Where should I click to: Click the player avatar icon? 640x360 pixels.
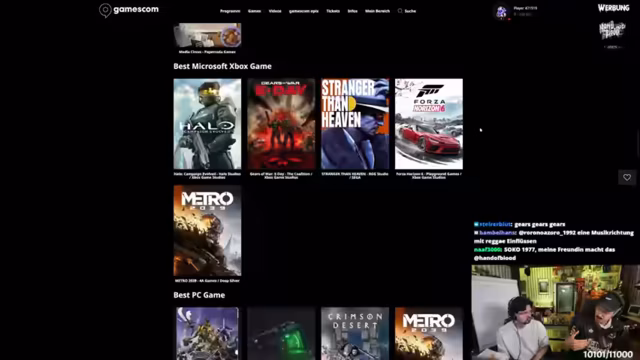click(501, 12)
